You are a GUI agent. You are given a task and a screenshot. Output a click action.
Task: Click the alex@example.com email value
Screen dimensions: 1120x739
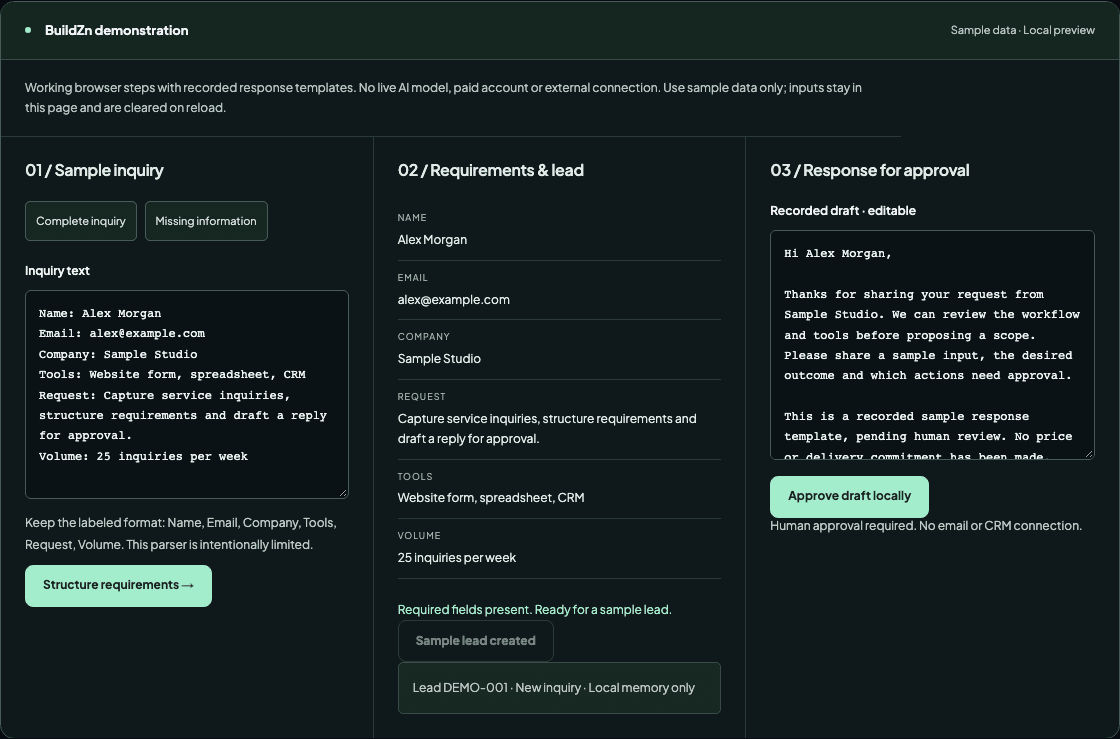454,300
